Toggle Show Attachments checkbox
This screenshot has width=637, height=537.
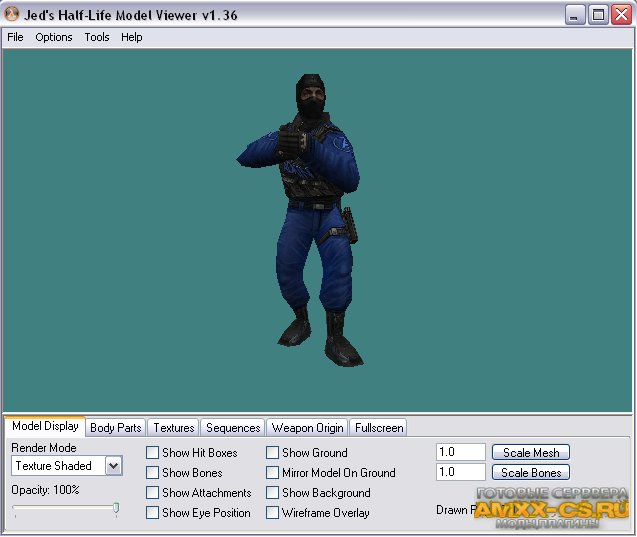tap(152, 492)
